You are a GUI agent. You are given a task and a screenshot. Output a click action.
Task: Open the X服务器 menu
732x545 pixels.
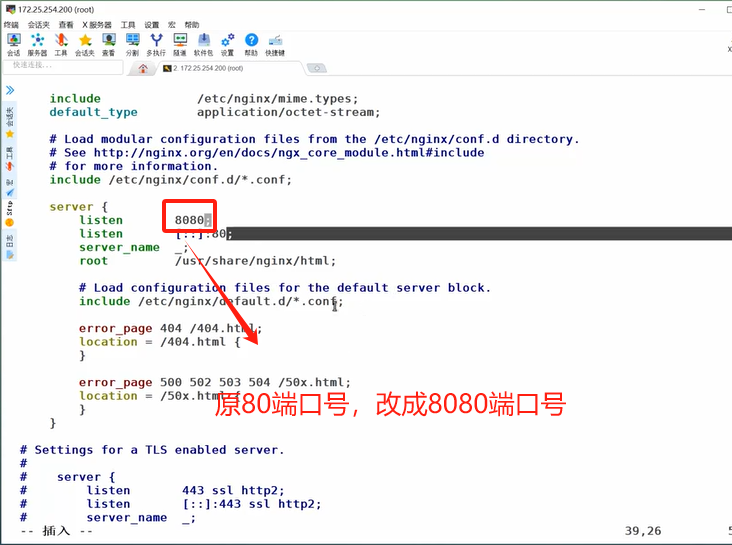[97, 25]
